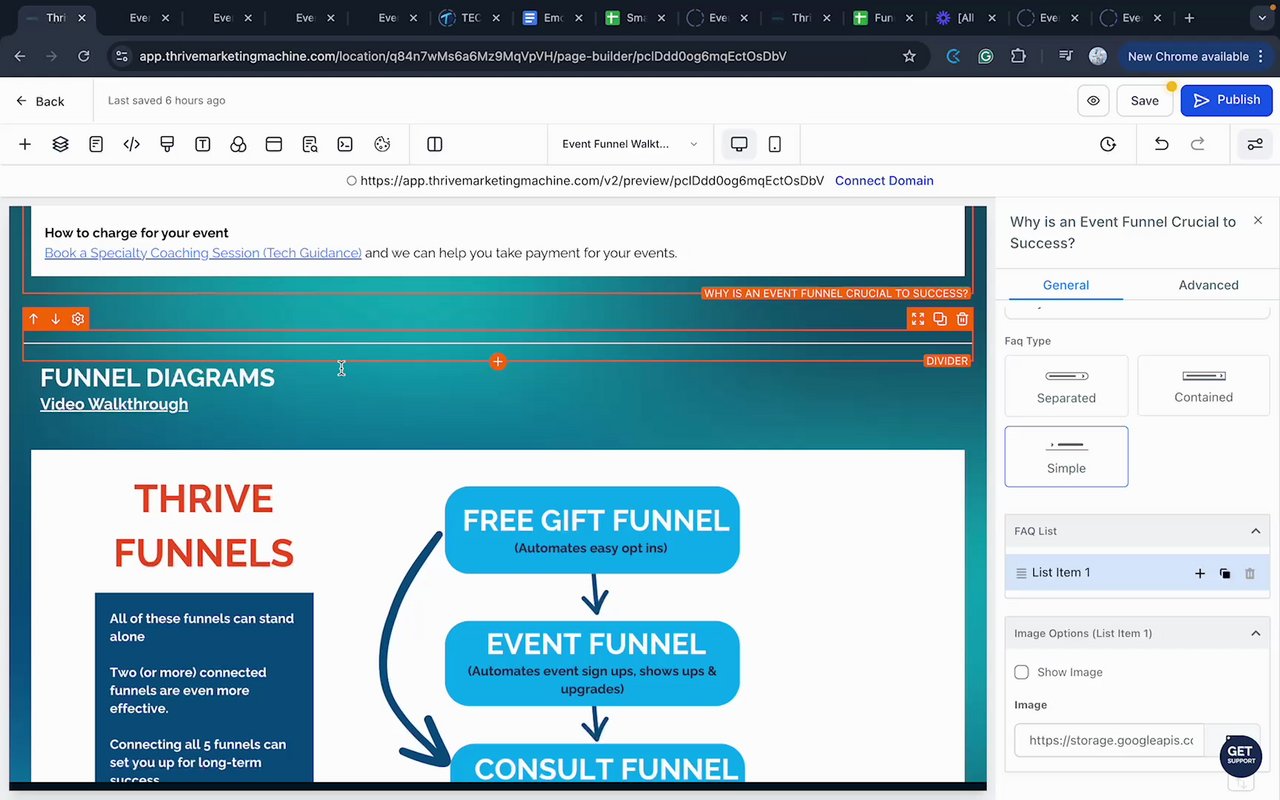Collapse Image Options (List Item 1) section

(x=1256, y=633)
